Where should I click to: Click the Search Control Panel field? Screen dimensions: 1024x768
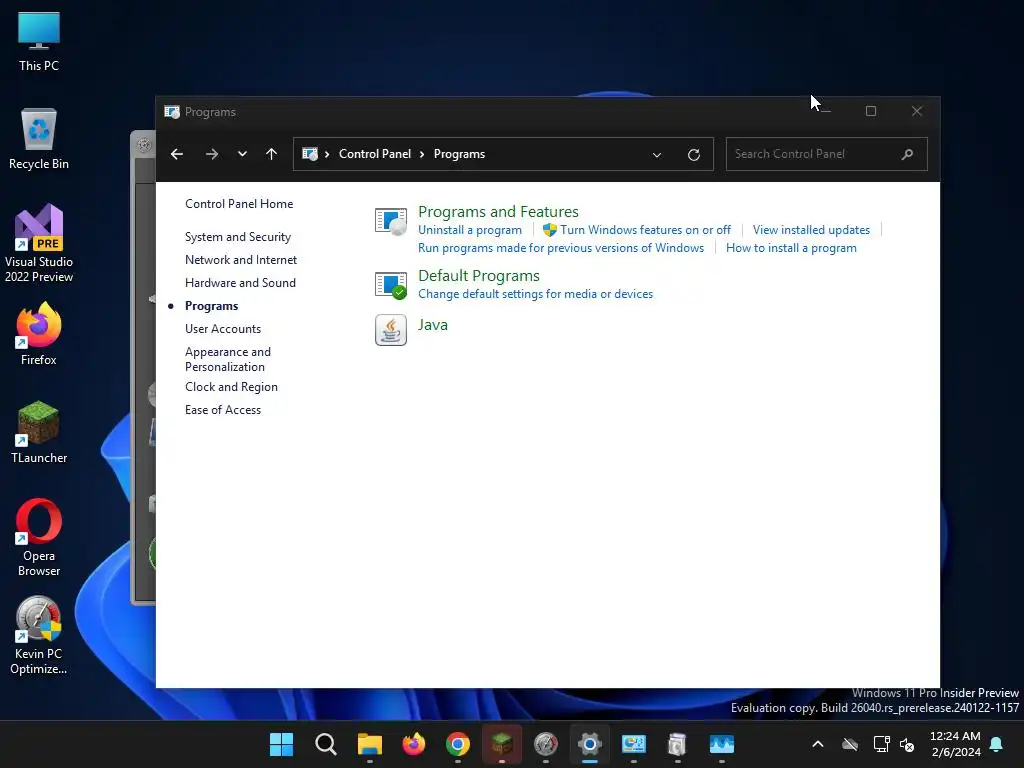point(826,154)
